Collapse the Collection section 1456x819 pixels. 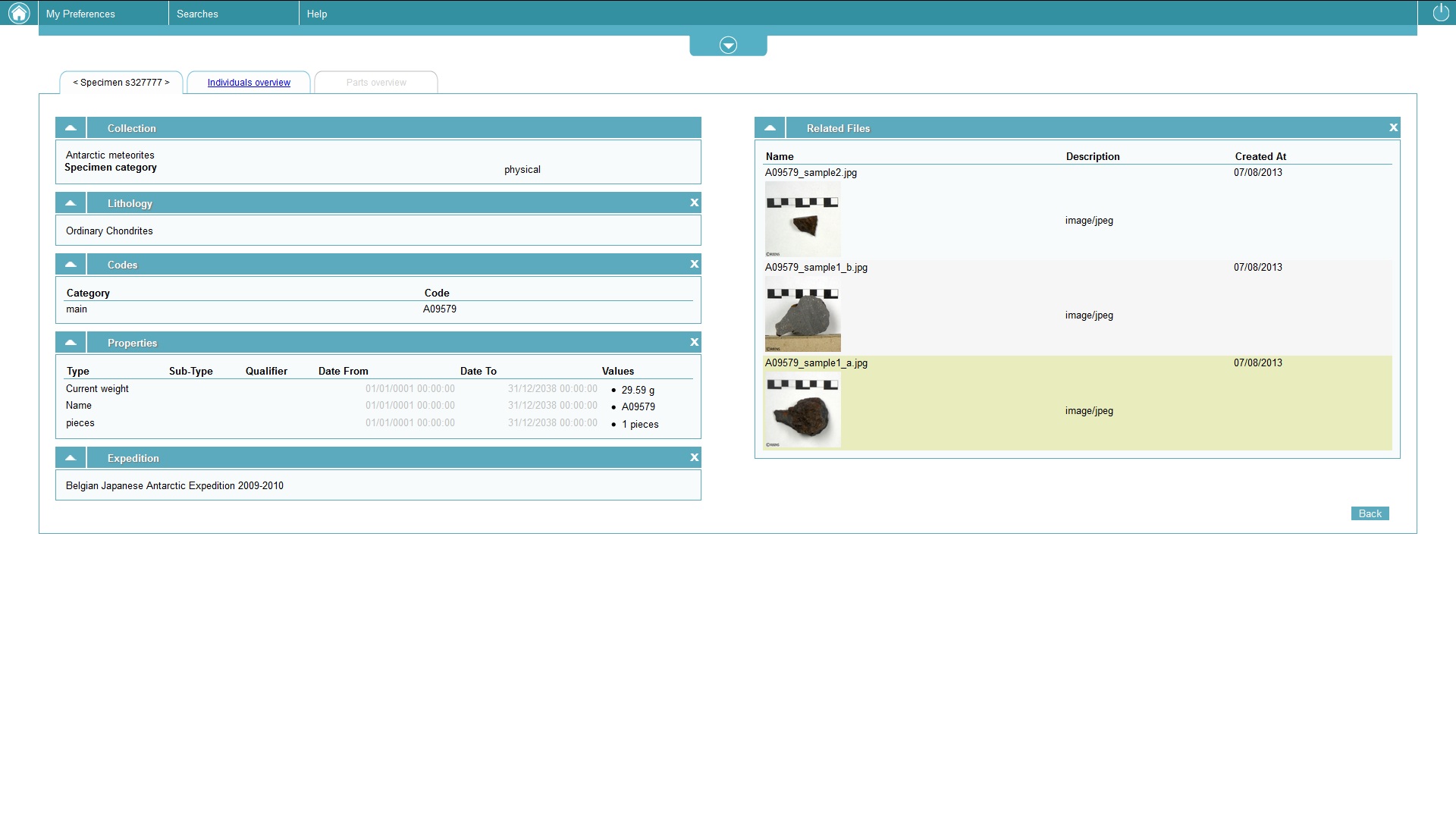click(71, 127)
